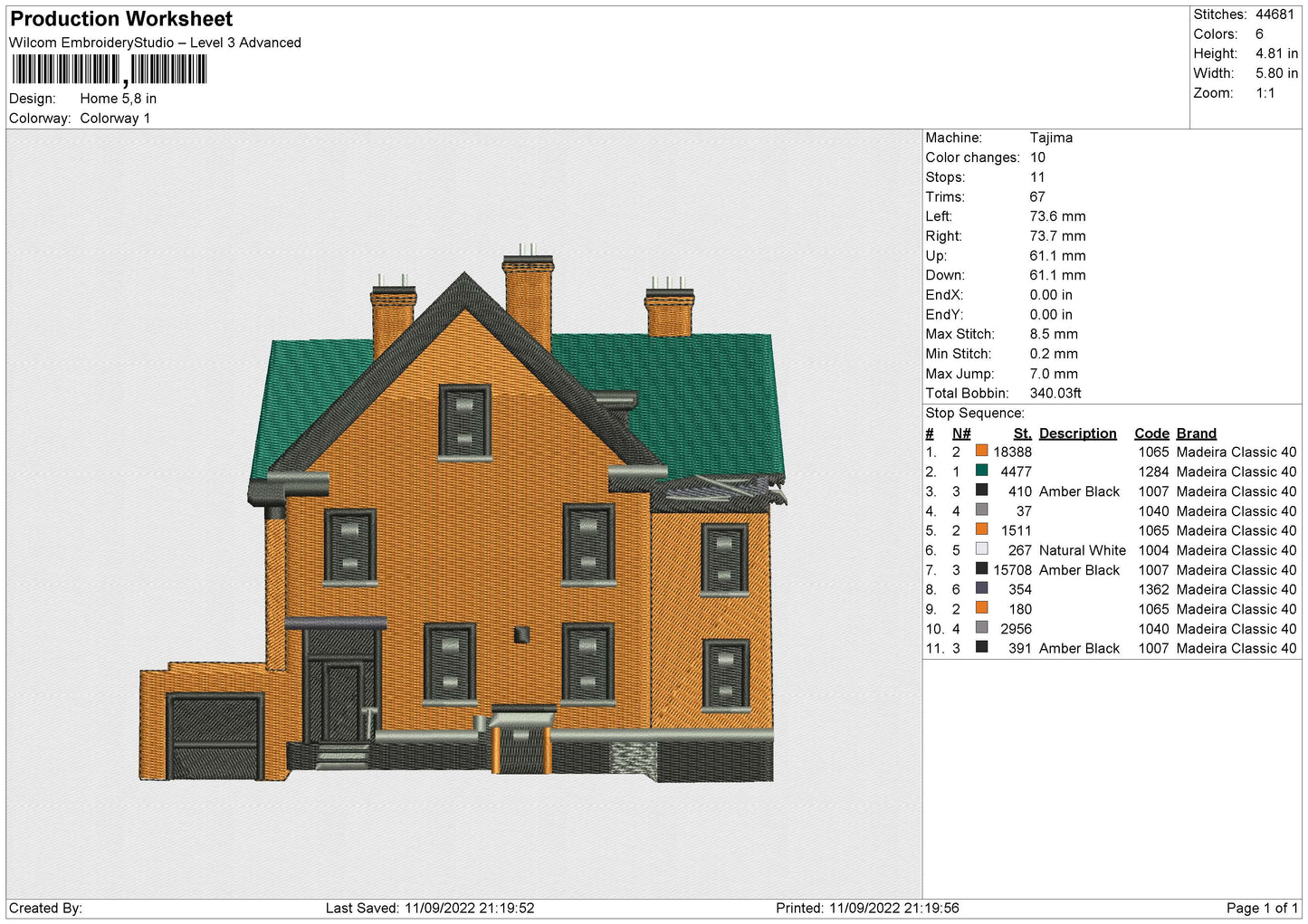
Task: Click Amber Black in stop row 3
Action: tap(1079, 491)
